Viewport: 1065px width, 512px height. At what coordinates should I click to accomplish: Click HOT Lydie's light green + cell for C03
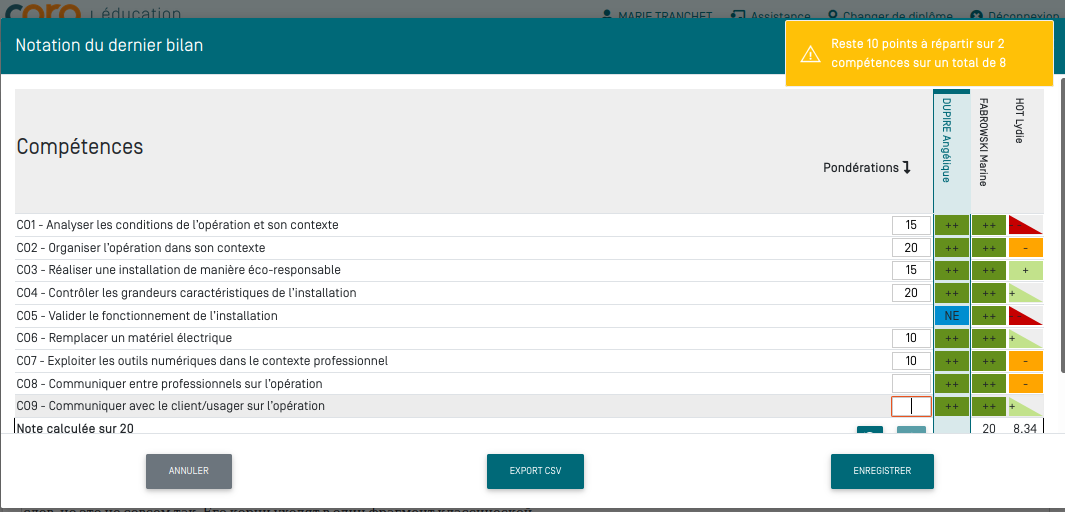click(1025, 270)
